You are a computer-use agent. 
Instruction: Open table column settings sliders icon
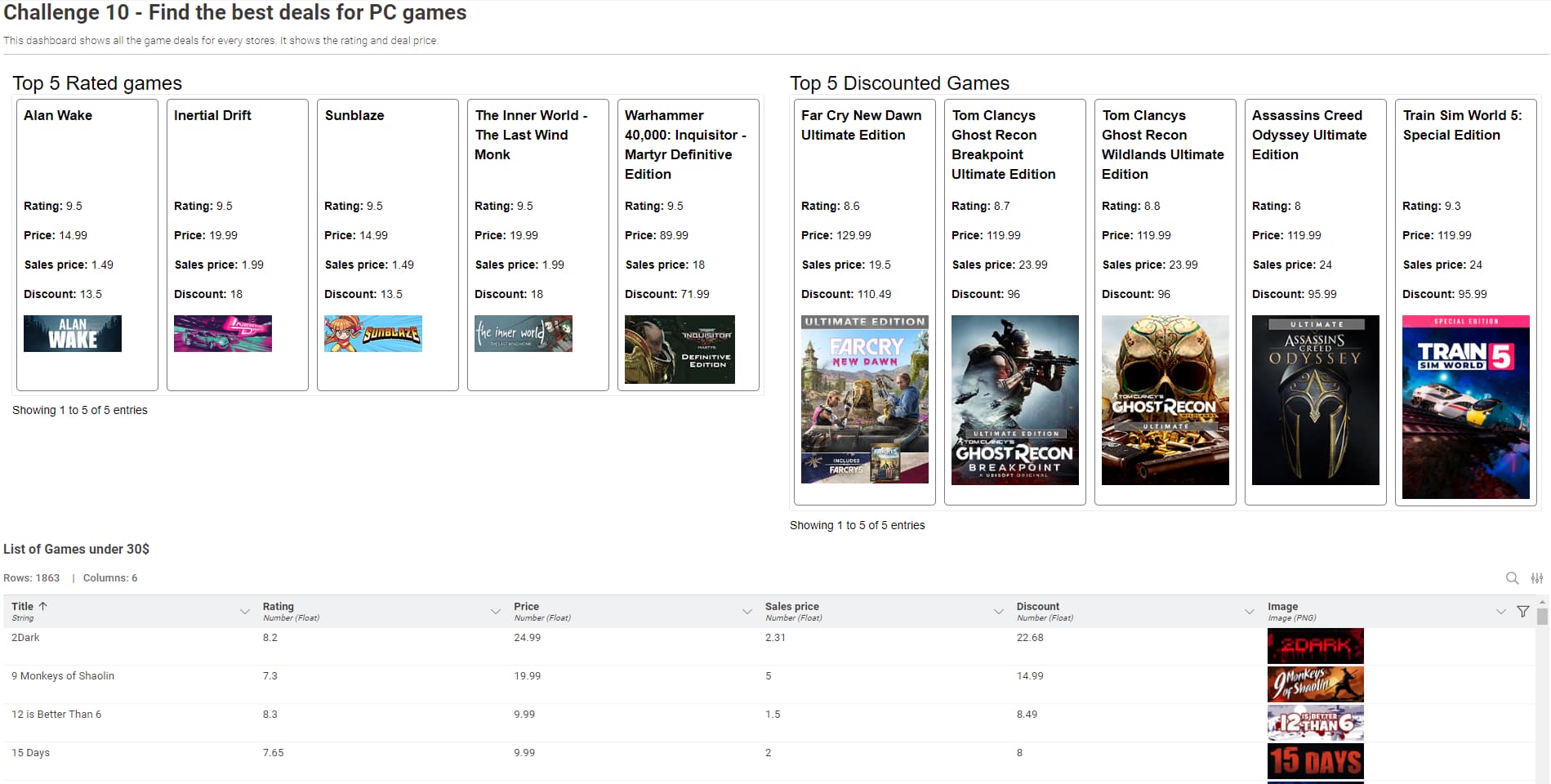(1537, 578)
